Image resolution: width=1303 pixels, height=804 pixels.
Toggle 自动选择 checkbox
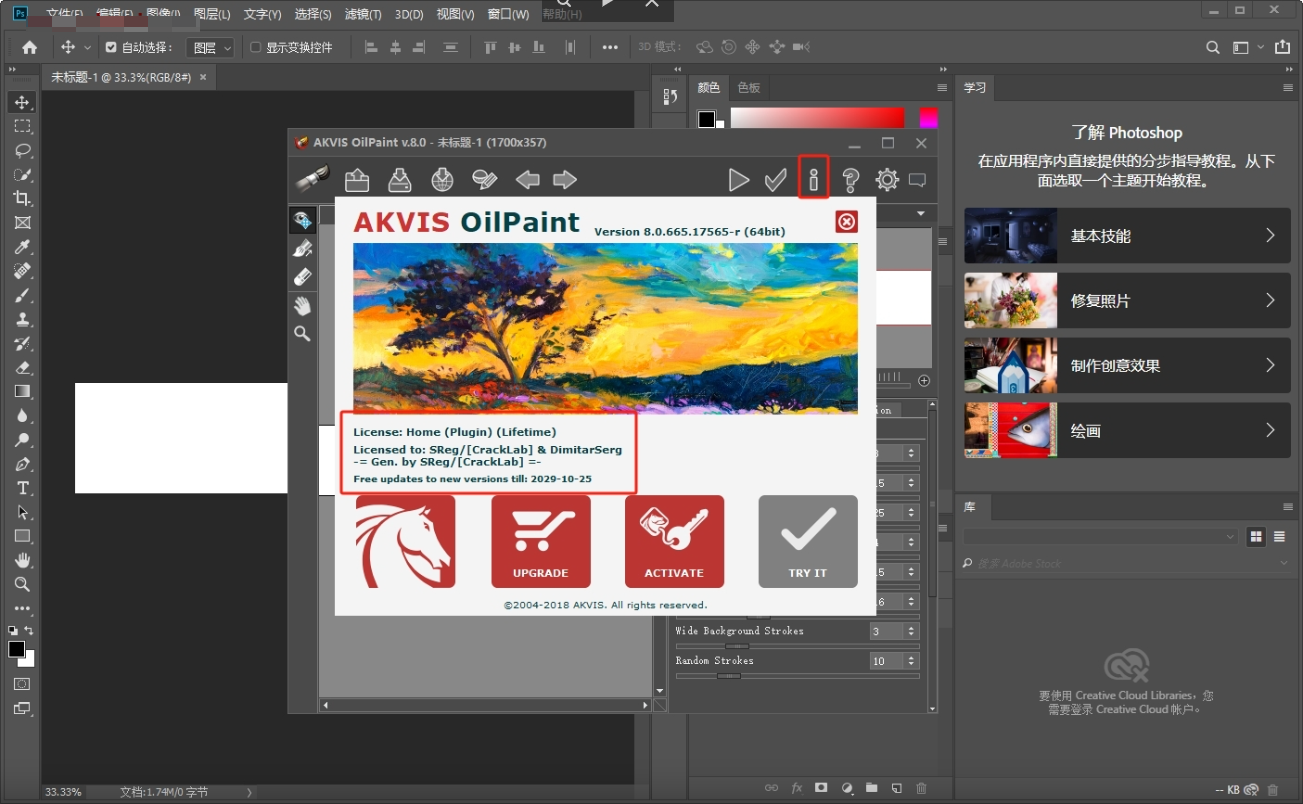(111, 47)
